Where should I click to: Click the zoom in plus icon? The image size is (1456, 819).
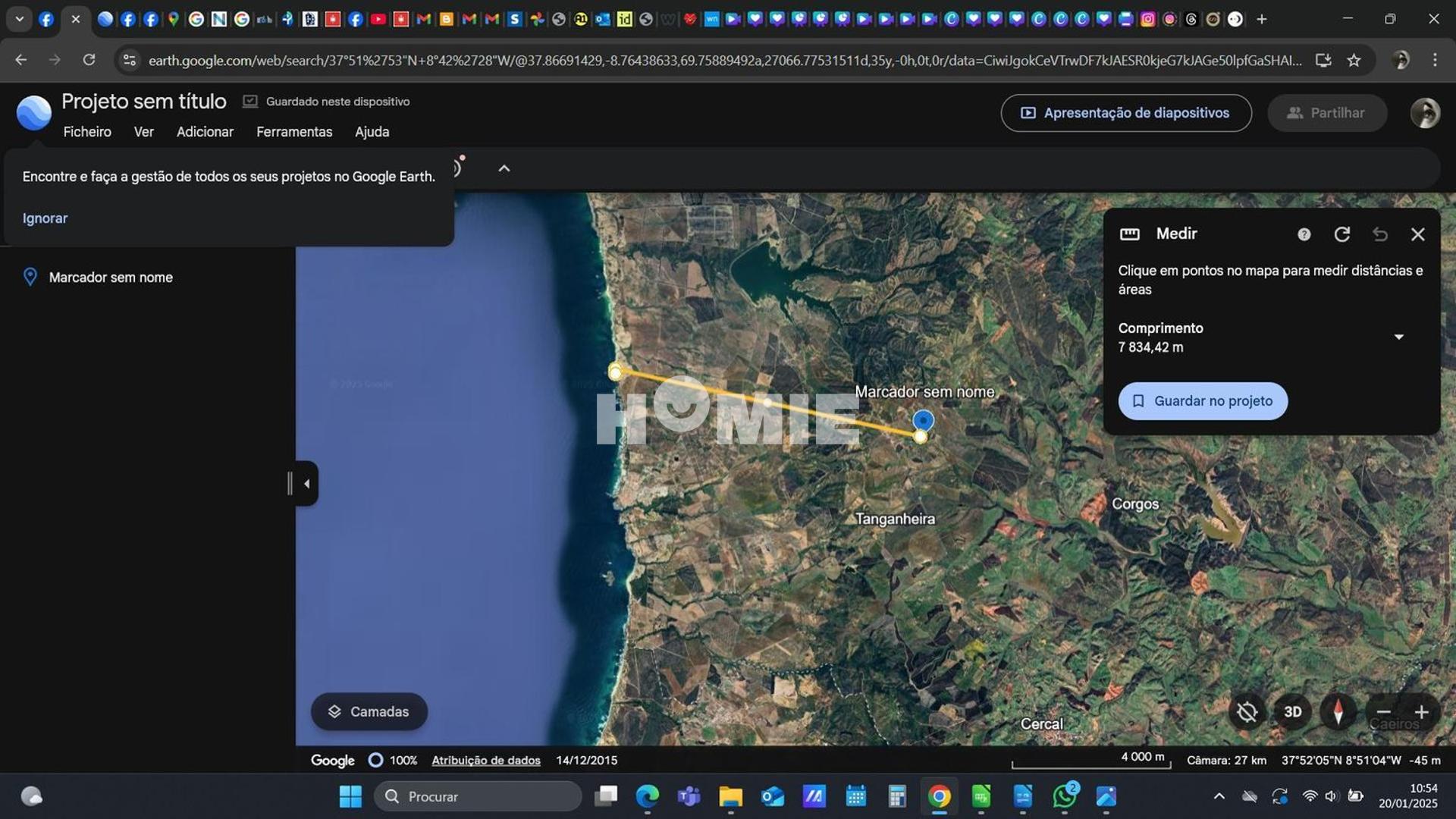click(x=1421, y=712)
